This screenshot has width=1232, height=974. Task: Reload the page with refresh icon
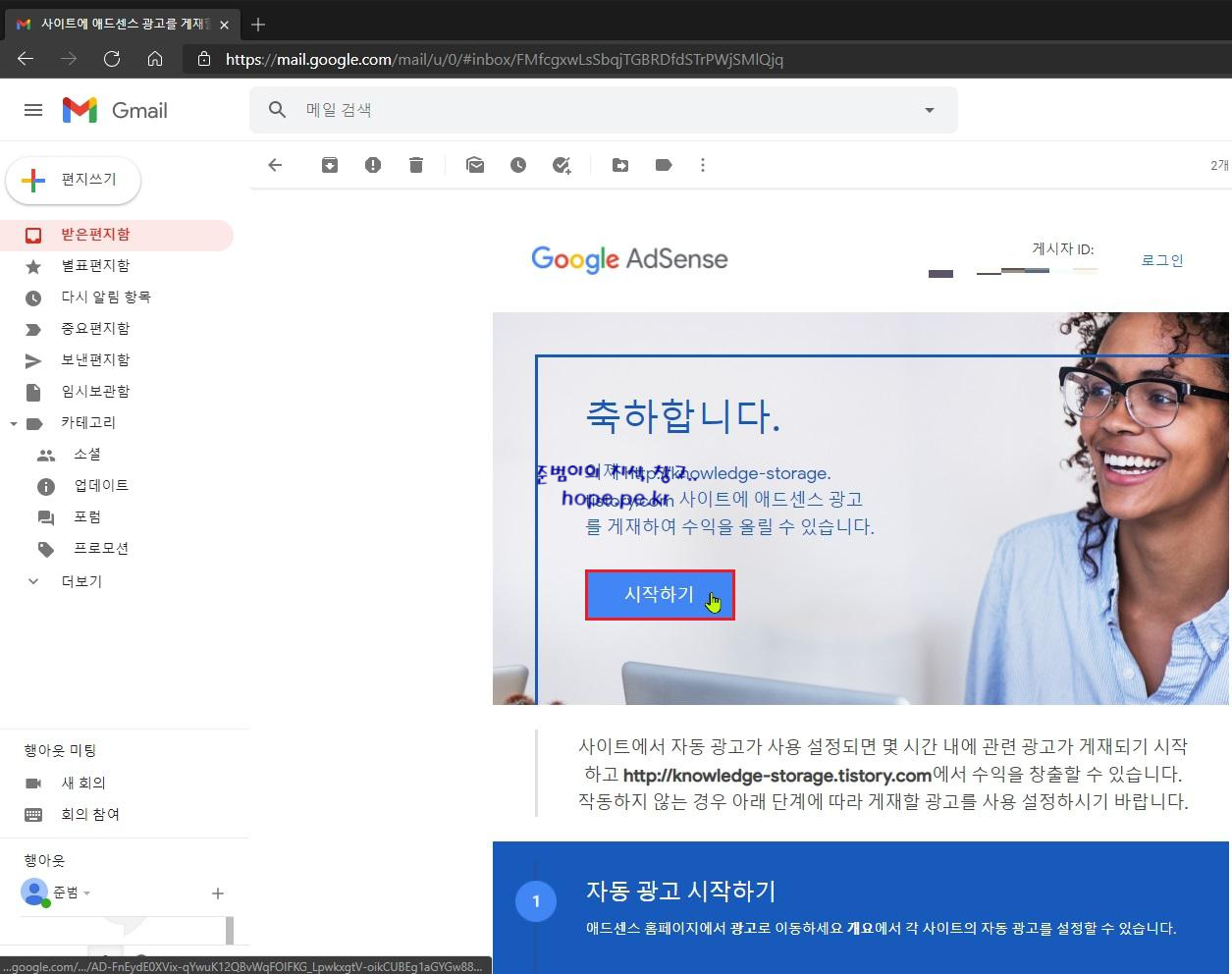(x=112, y=59)
